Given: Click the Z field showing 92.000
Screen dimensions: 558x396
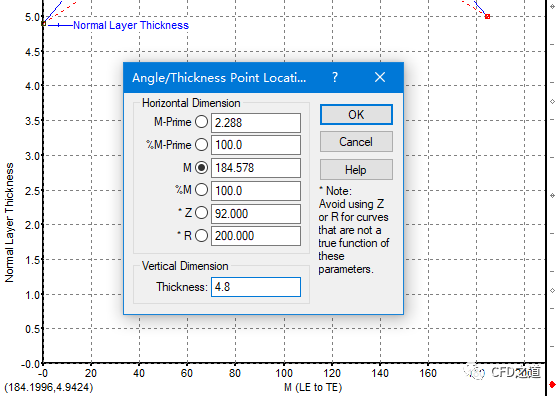Looking at the screenshot, I should click(256, 213).
